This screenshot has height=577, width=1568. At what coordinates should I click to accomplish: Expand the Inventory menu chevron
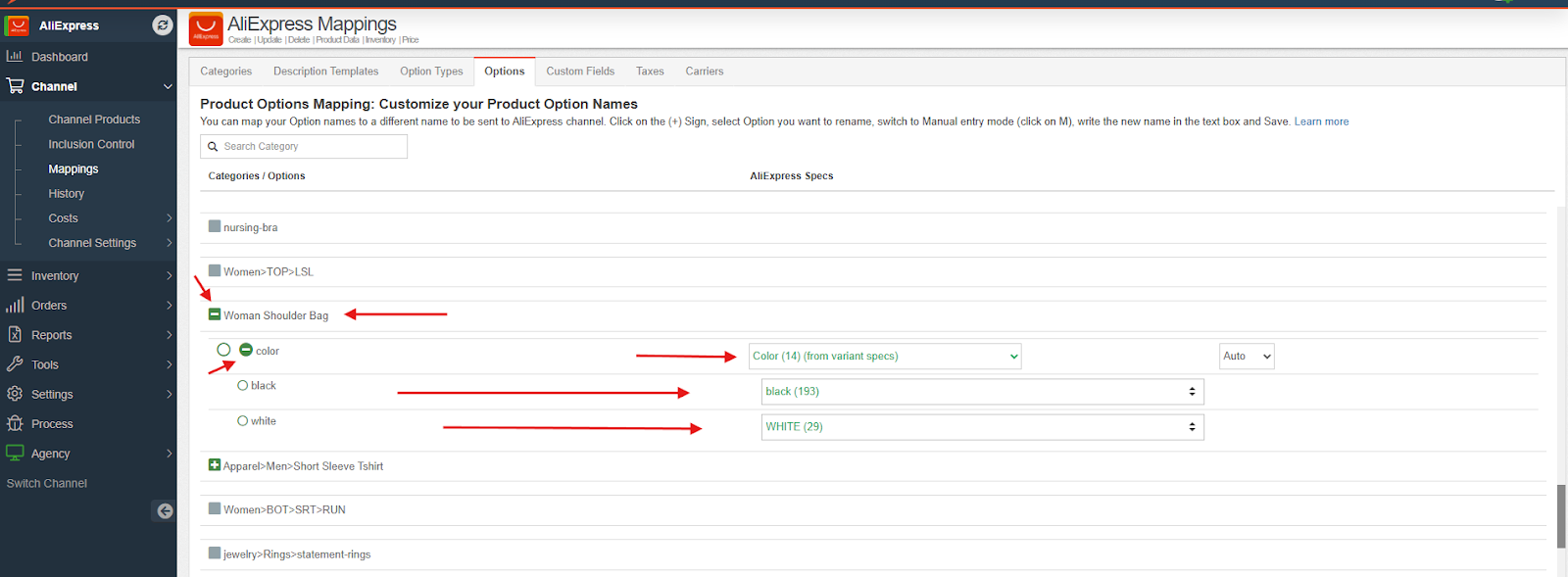(x=169, y=276)
